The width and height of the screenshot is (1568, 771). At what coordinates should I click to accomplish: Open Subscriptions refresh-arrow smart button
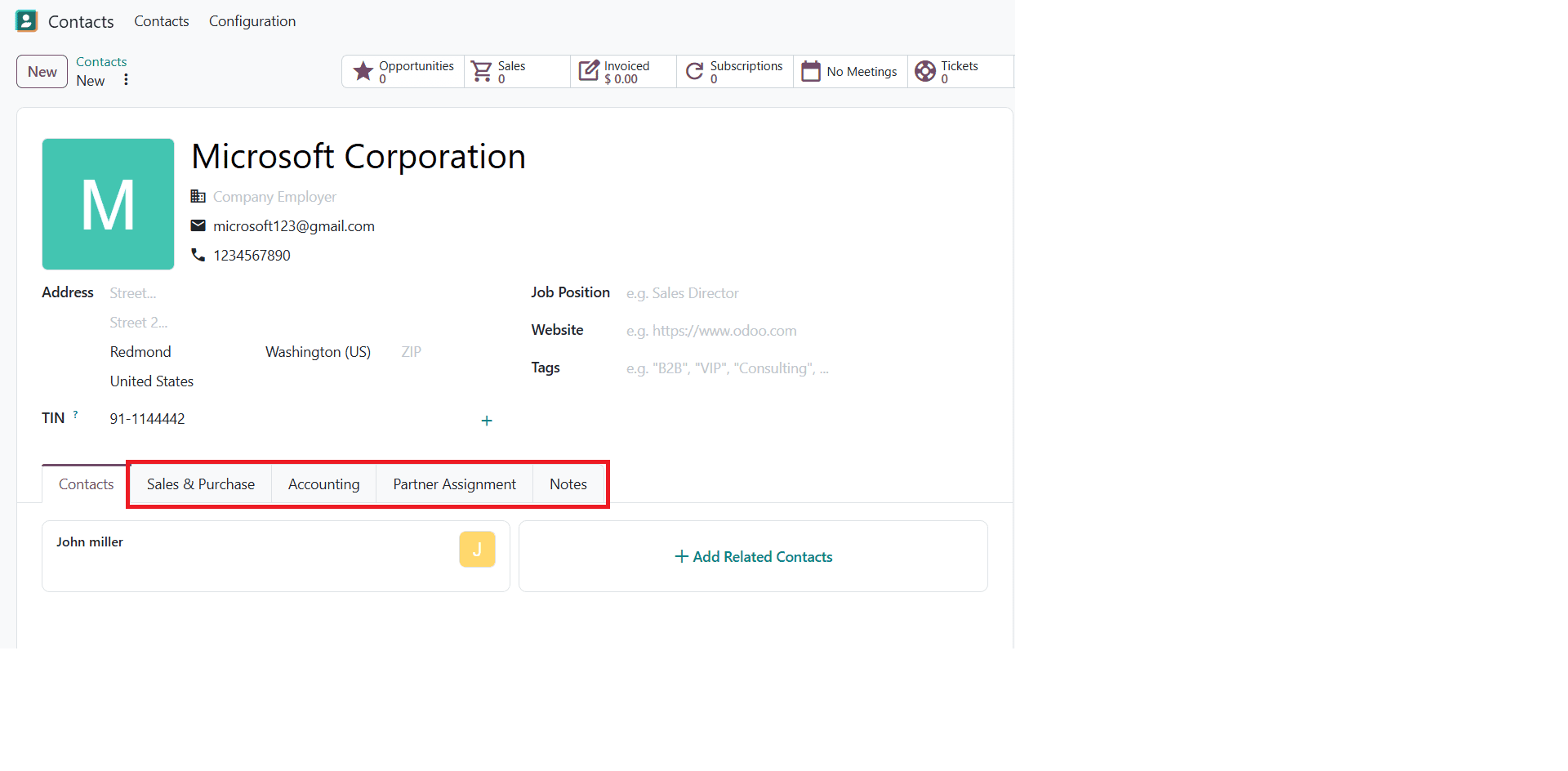coord(735,72)
